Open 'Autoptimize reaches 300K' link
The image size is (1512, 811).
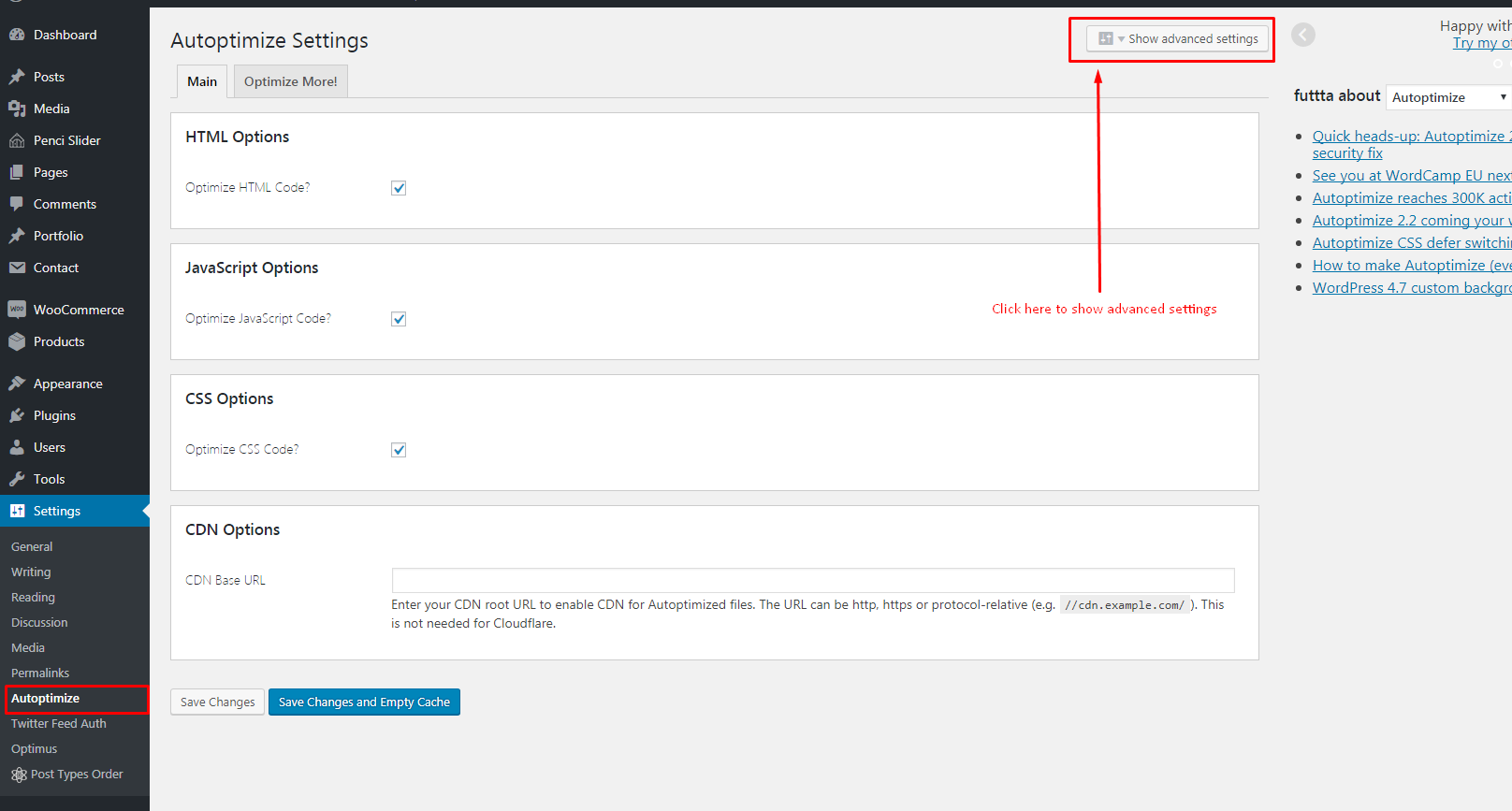[1412, 197]
